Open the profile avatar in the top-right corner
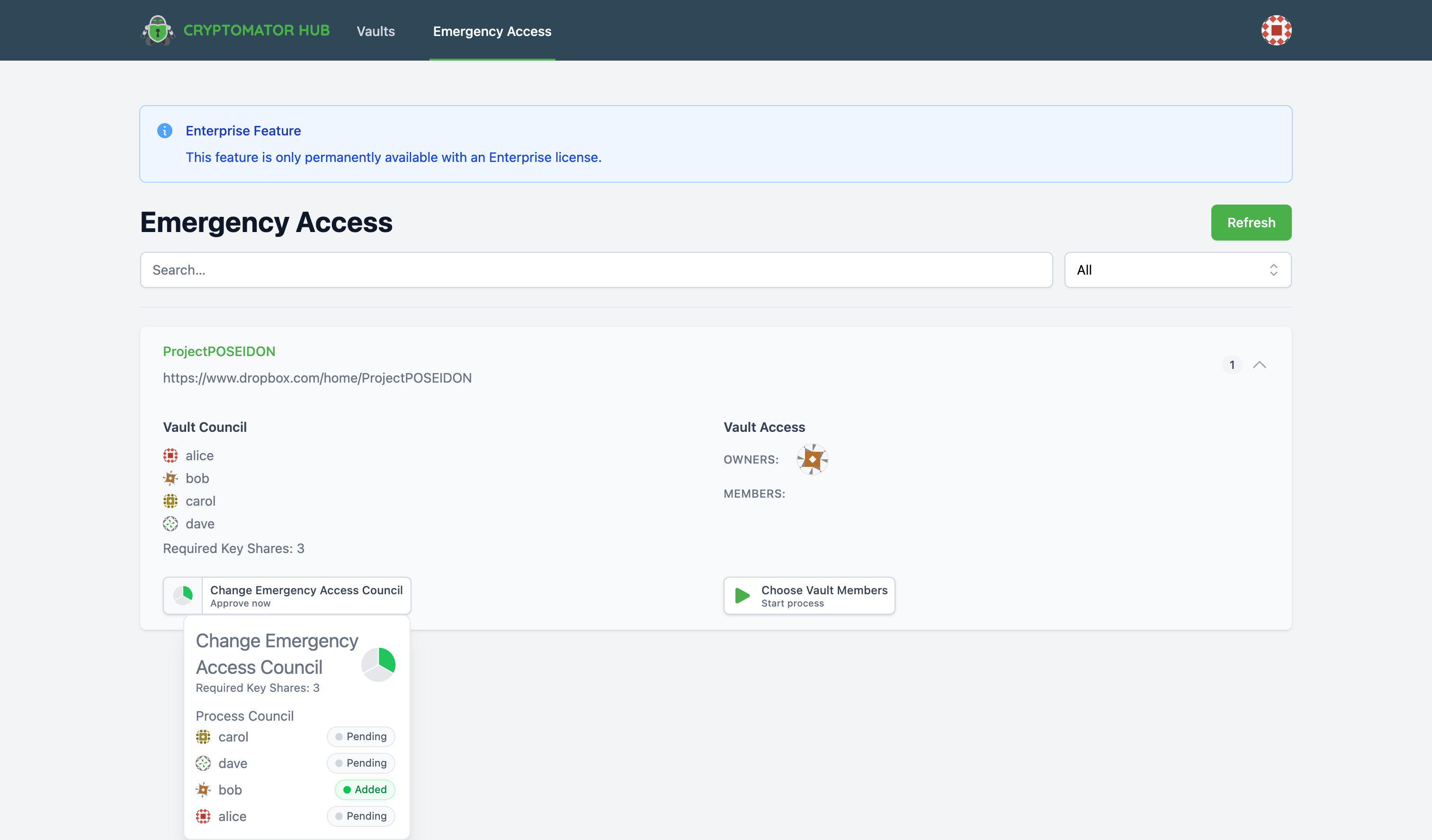 [1276, 29]
